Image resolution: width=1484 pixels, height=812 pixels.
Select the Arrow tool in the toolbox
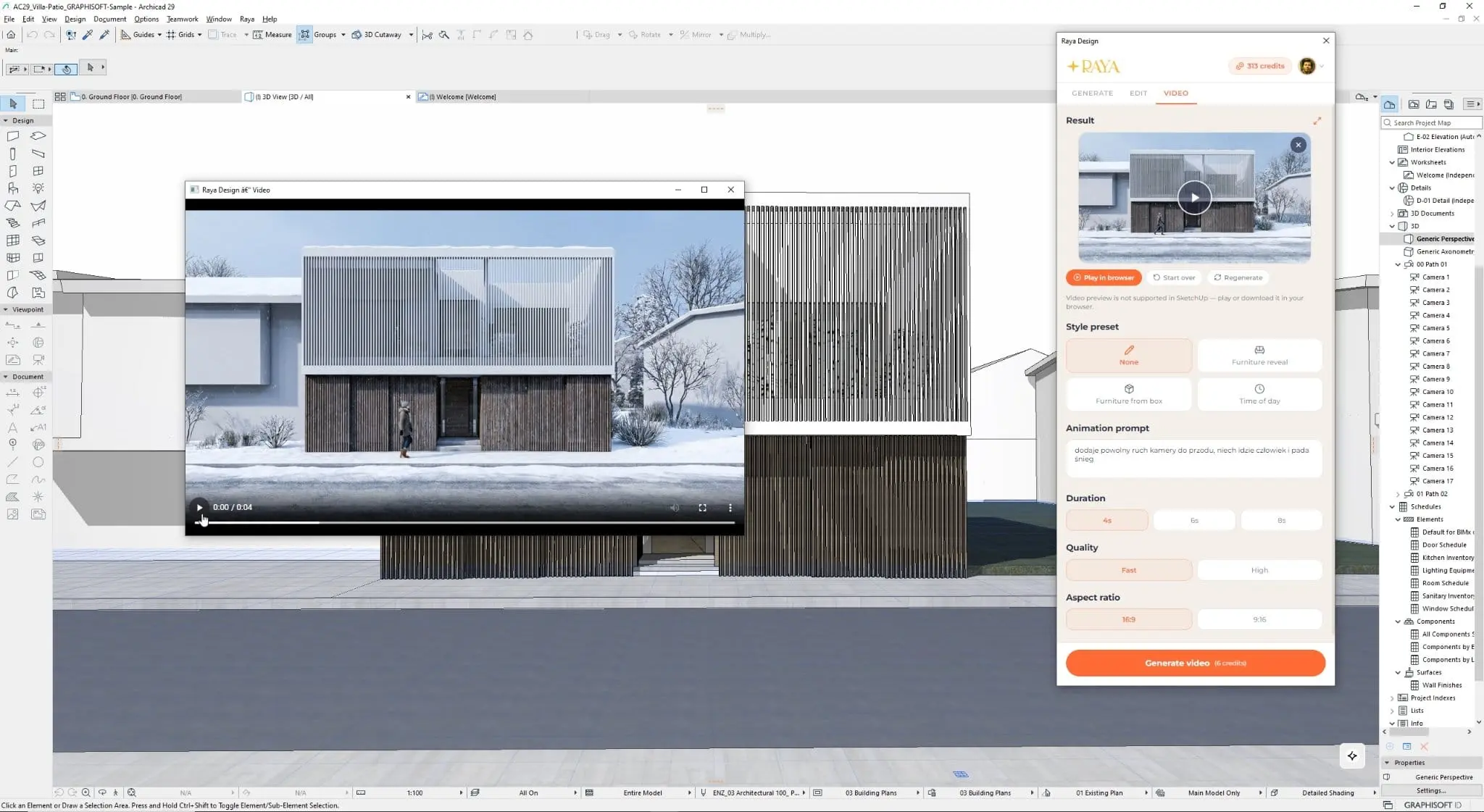click(13, 104)
